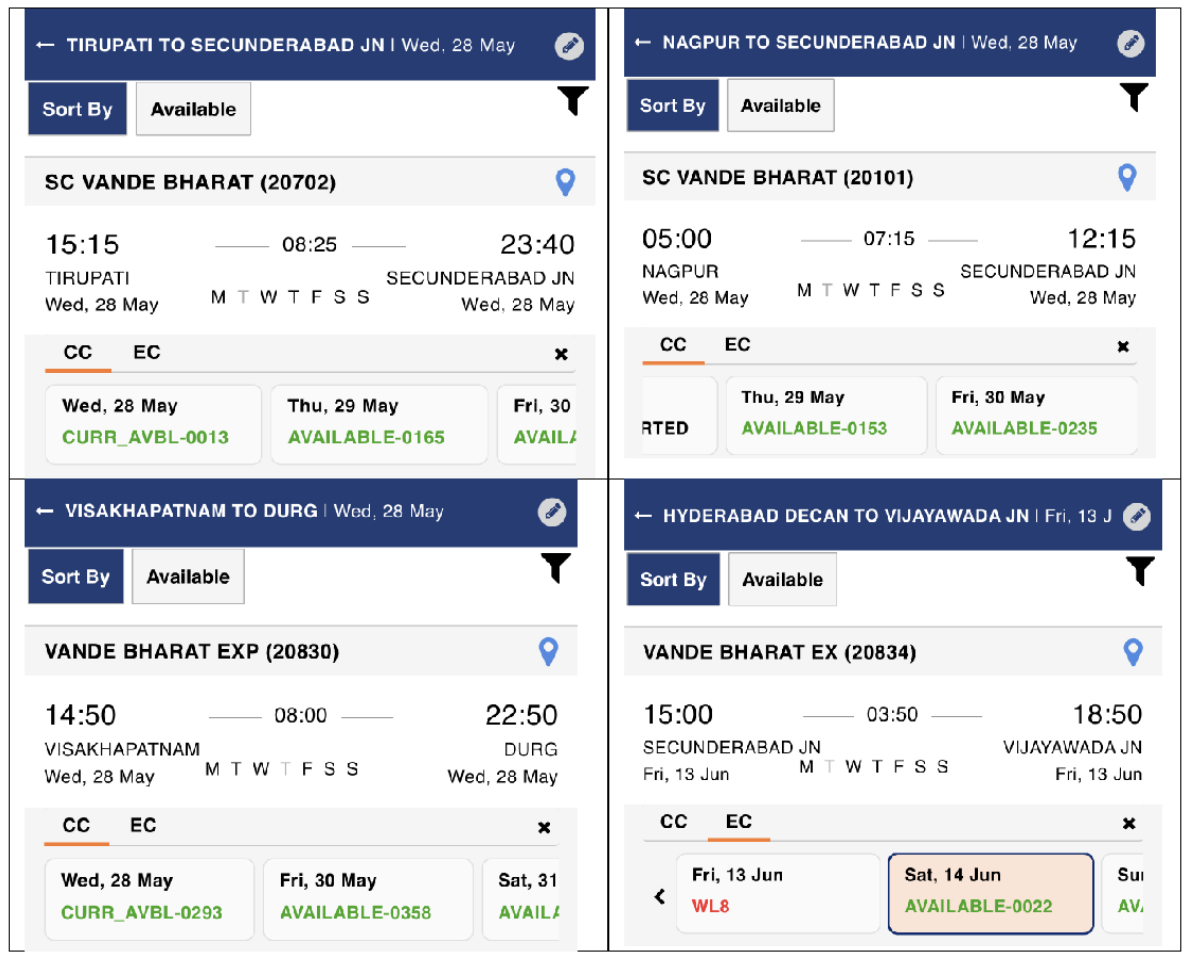Open the filter funnel in the Nagpur panel
The image size is (1186, 960).
point(1133,96)
